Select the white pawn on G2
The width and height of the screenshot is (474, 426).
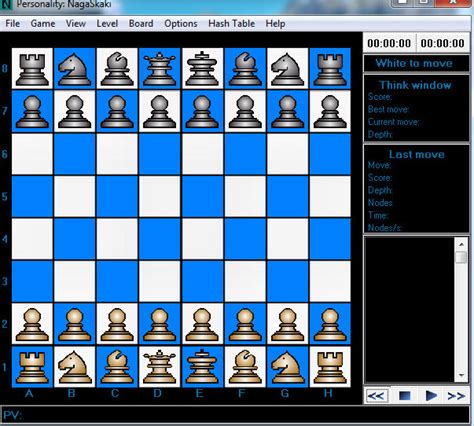tap(287, 324)
